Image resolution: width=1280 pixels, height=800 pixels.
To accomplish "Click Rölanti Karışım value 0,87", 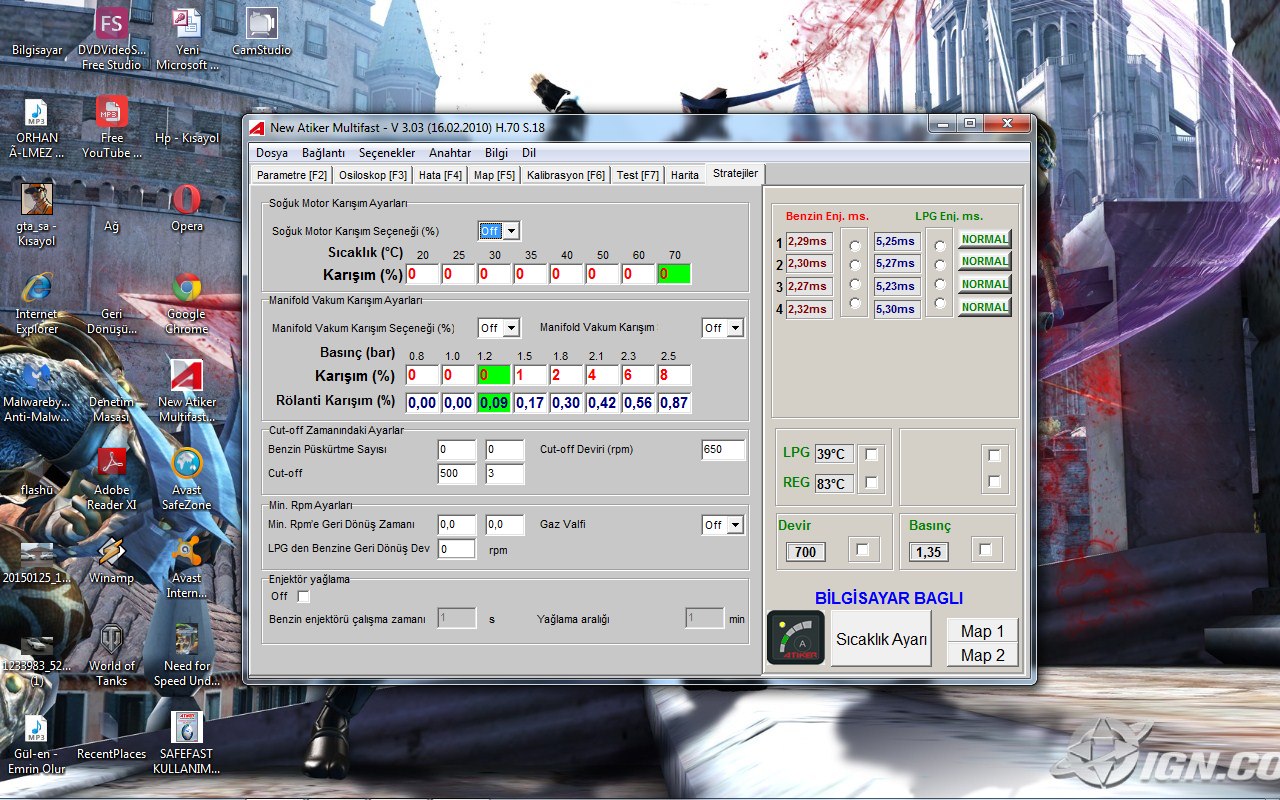I will click(x=674, y=403).
